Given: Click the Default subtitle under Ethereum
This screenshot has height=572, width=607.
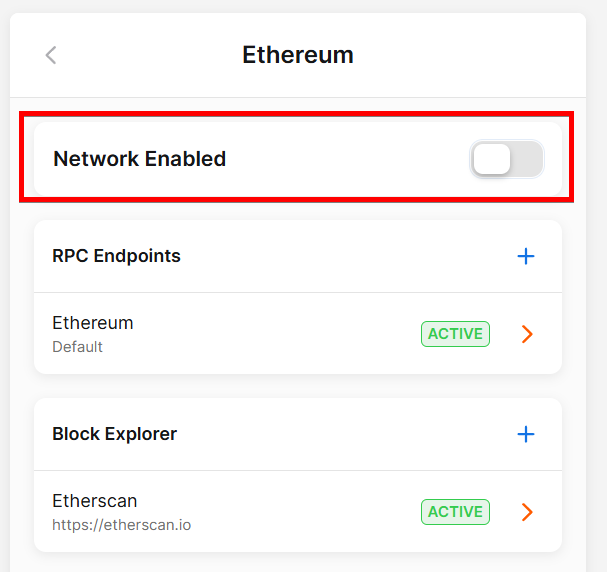Looking at the screenshot, I should pos(77,347).
